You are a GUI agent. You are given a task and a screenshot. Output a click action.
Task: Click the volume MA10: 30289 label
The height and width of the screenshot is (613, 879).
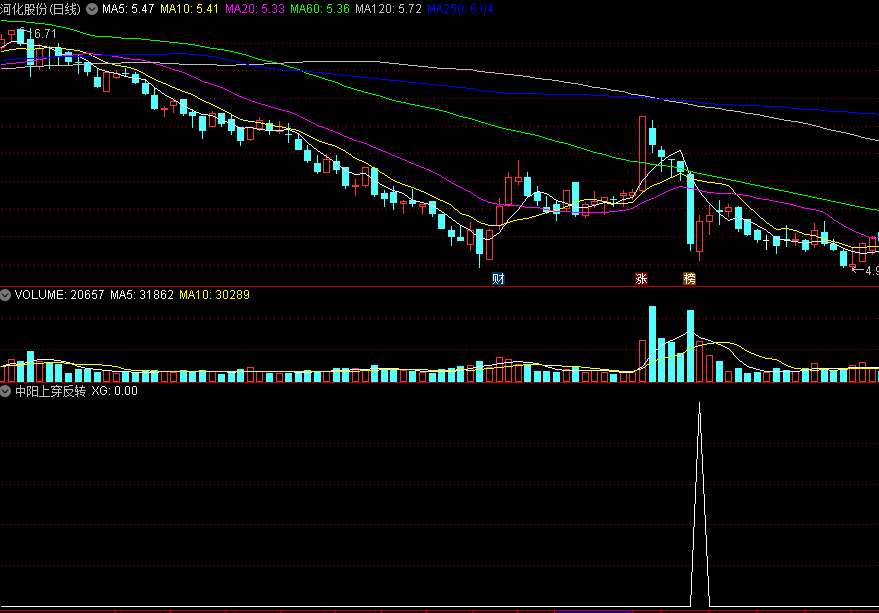[215, 295]
